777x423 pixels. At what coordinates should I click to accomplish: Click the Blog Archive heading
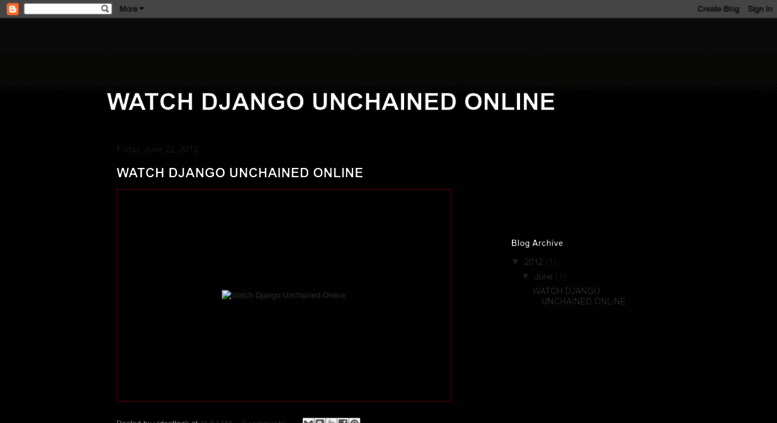tap(537, 243)
